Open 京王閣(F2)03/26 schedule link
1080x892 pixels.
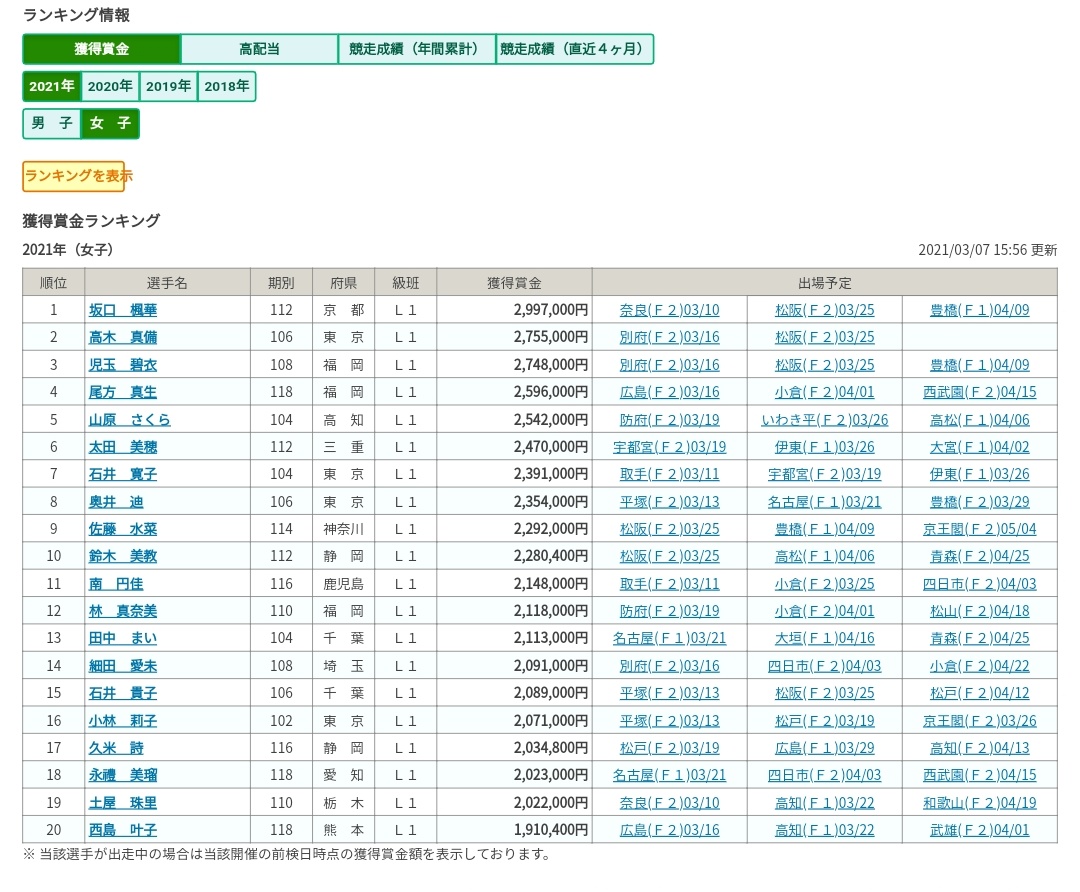(x=979, y=720)
